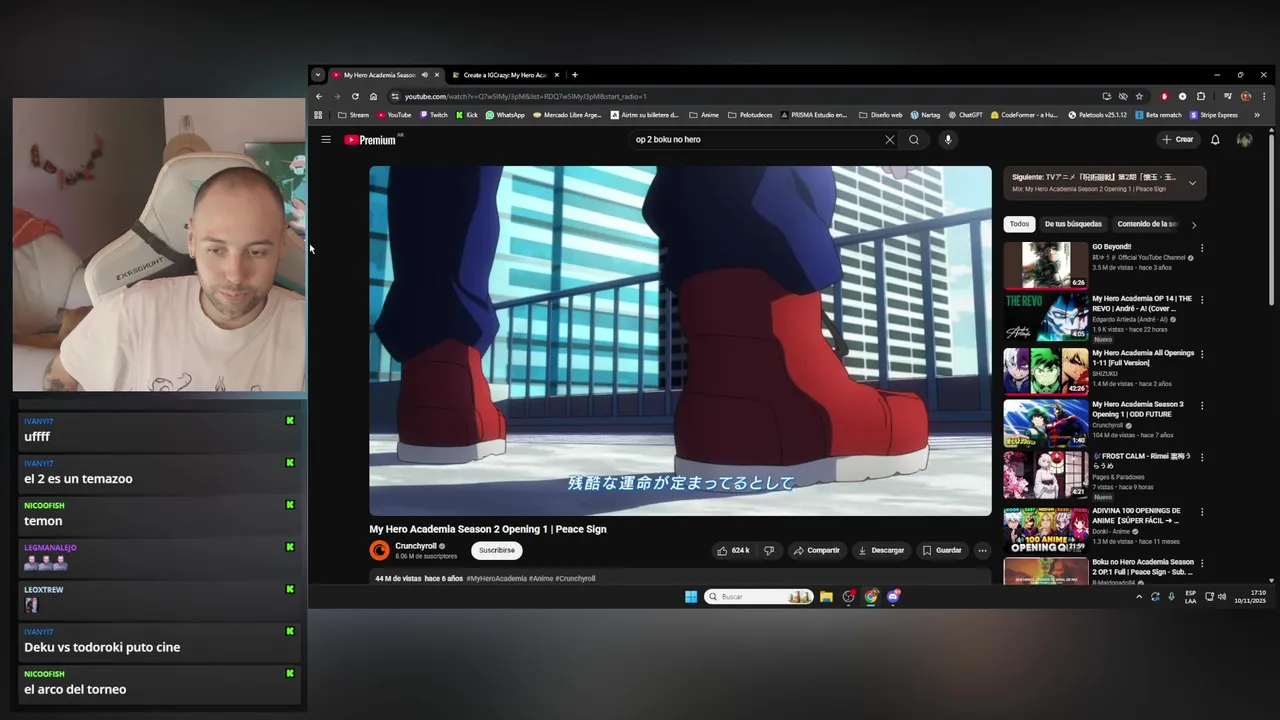Click the Windows taskbar Buscar search box
1280x720 pixels.
(x=758, y=597)
